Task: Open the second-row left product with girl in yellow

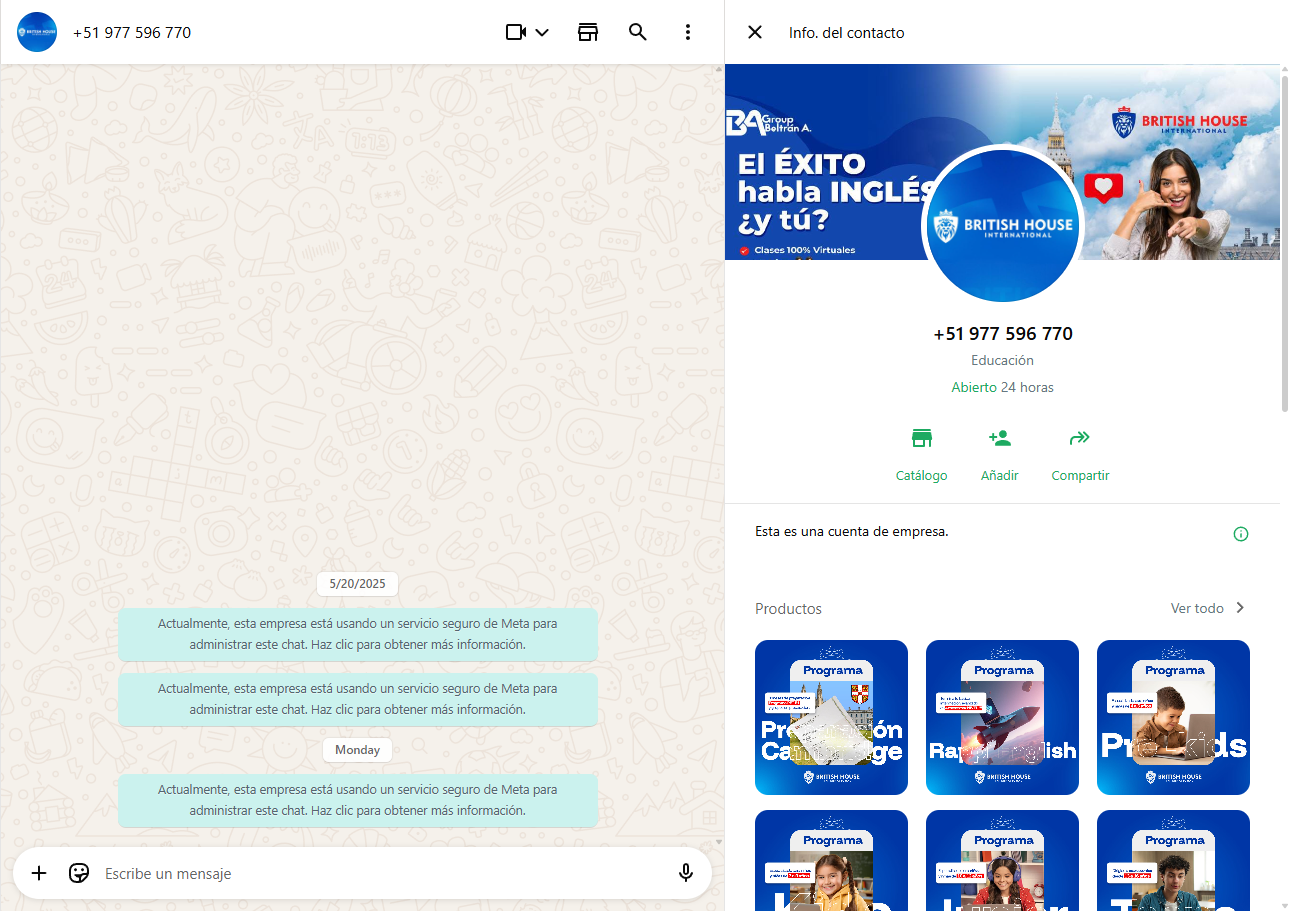Action: tap(831, 860)
